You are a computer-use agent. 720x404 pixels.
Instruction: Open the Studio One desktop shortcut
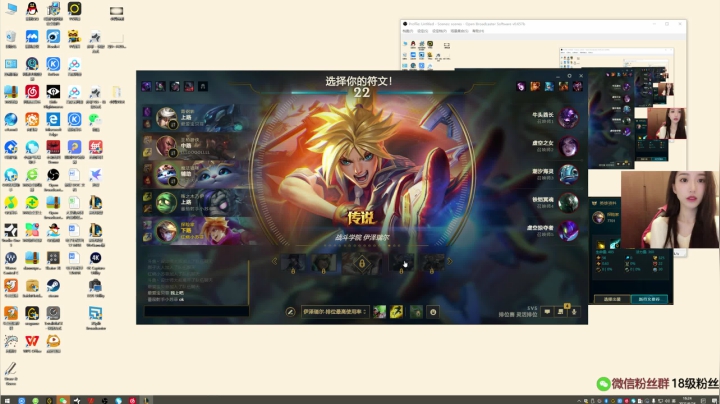pos(11,233)
